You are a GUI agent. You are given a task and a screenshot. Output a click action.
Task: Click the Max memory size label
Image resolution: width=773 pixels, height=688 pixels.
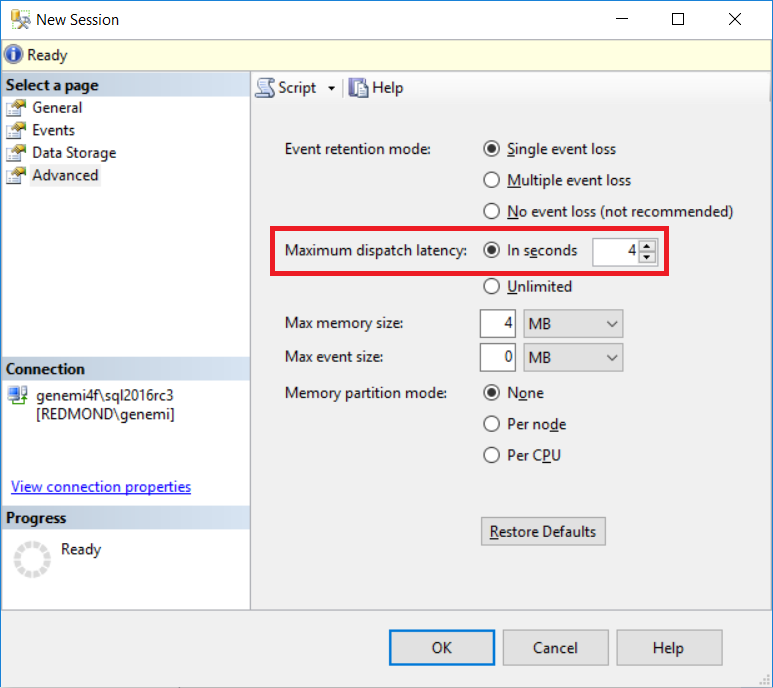coord(344,323)
